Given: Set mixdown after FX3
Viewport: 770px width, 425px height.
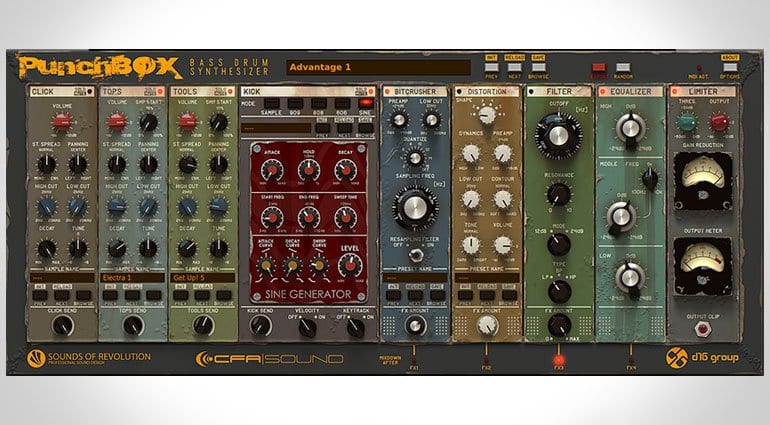Looking at the screenshot, I should 559,360.
